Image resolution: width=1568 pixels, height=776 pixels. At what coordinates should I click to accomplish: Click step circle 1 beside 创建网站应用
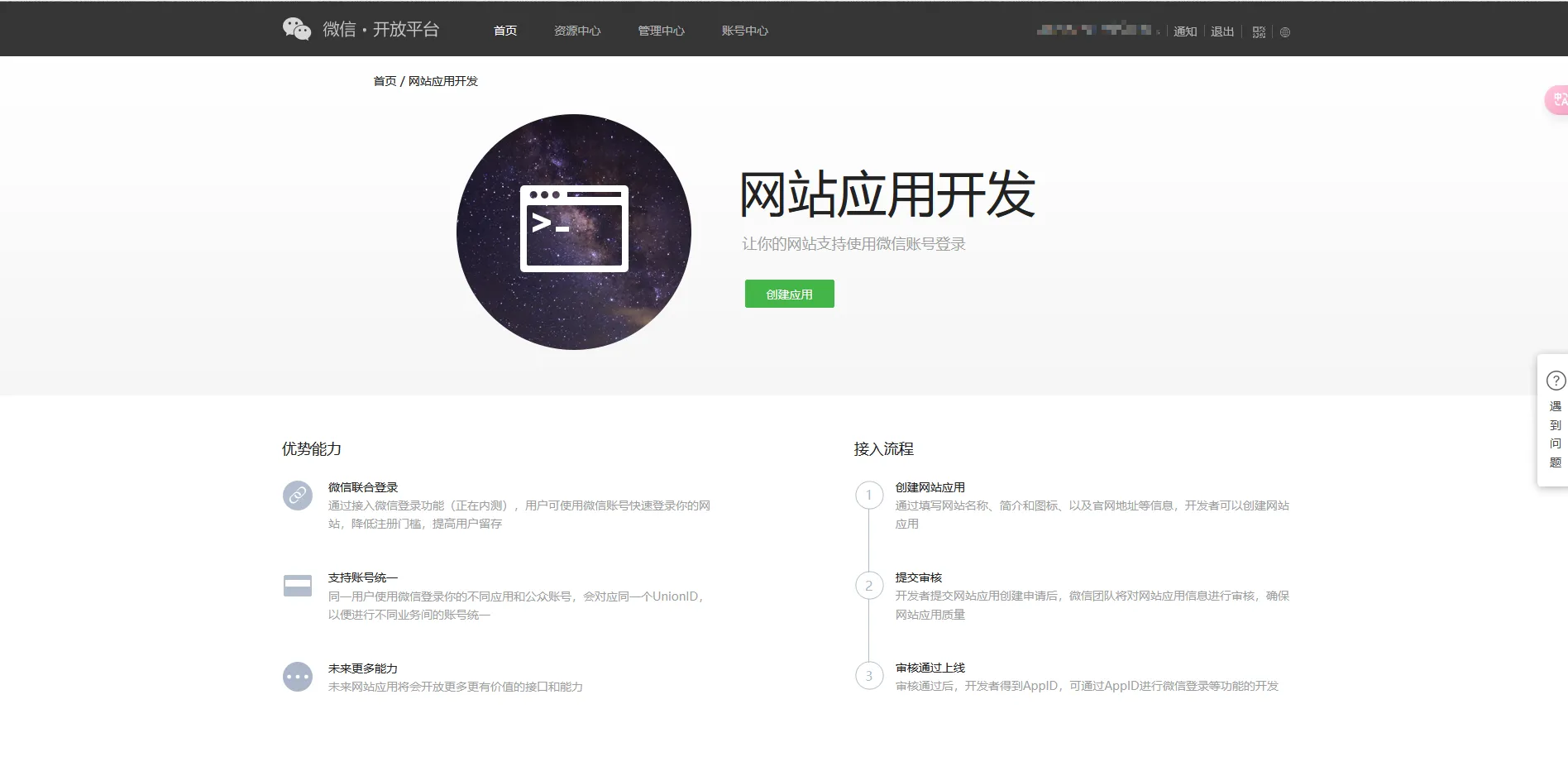point(869,495)
